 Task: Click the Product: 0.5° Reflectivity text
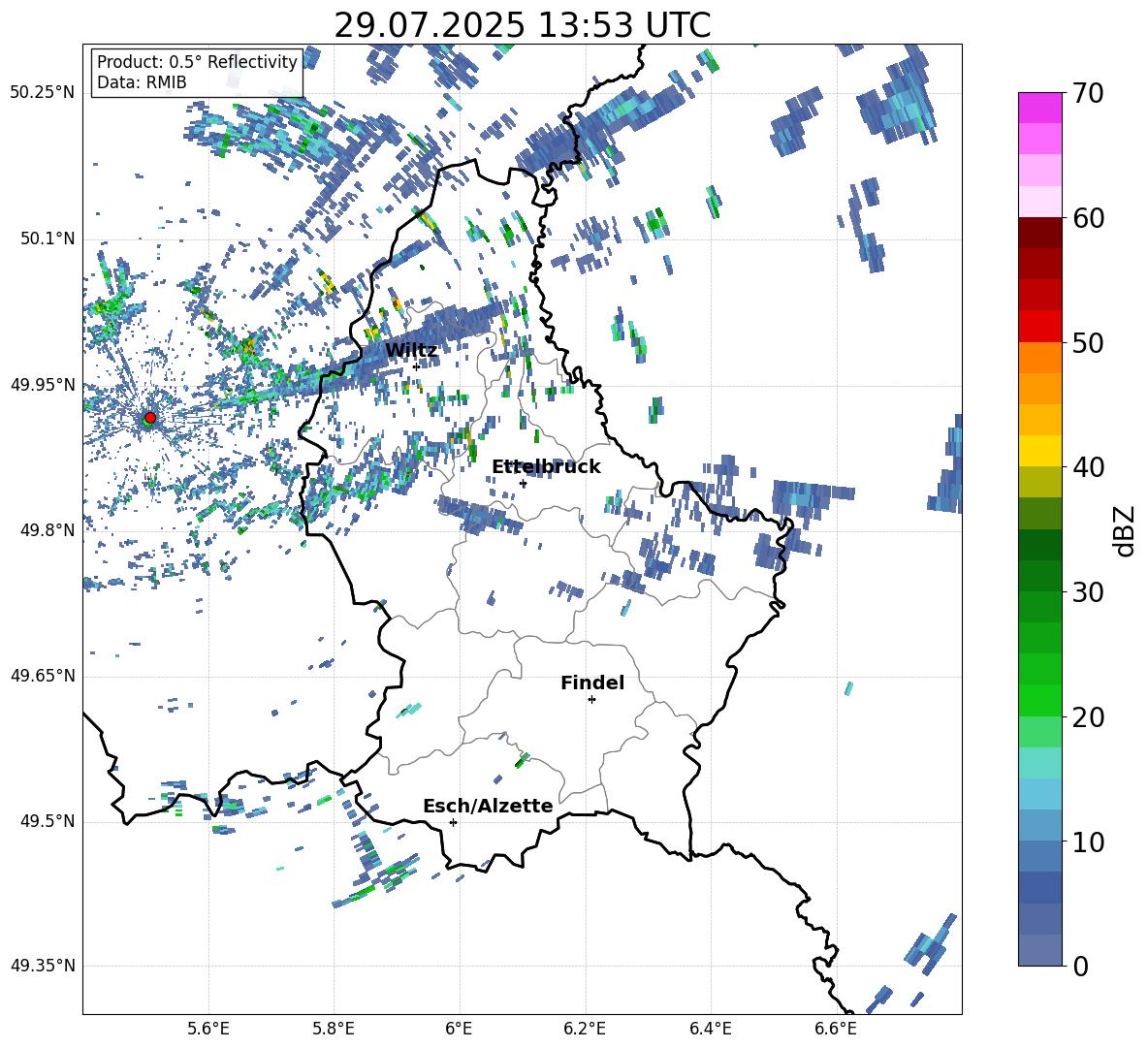pyautogui.click(x=197, y=61)
